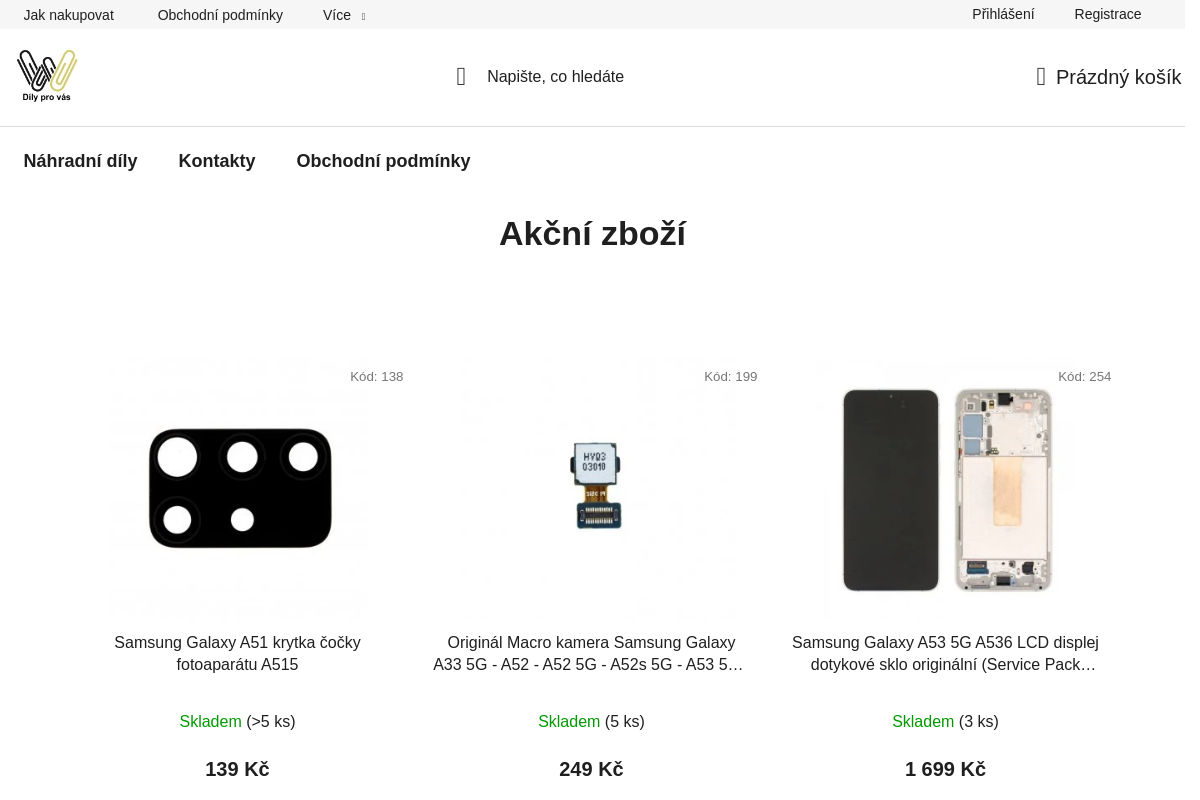
Task: Open Jak nakupovat in top bar
Action: pyautogui.click(x=69, y=15)
